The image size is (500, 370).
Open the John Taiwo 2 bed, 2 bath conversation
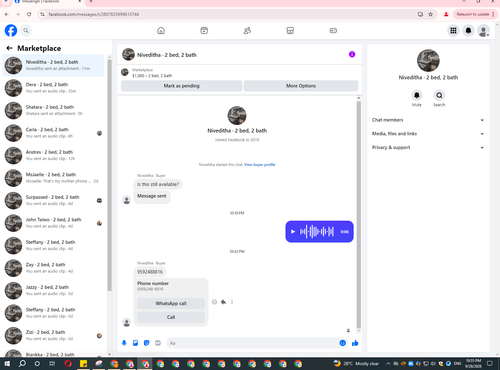click(53, 223)
